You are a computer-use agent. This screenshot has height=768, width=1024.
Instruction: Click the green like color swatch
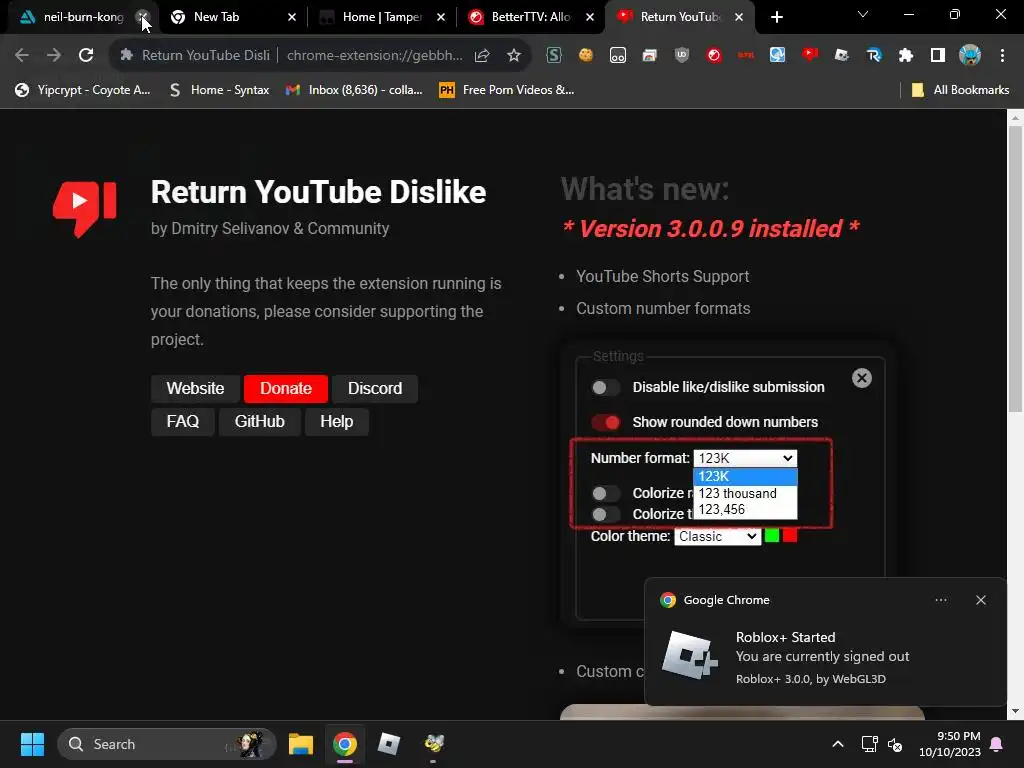772,536
